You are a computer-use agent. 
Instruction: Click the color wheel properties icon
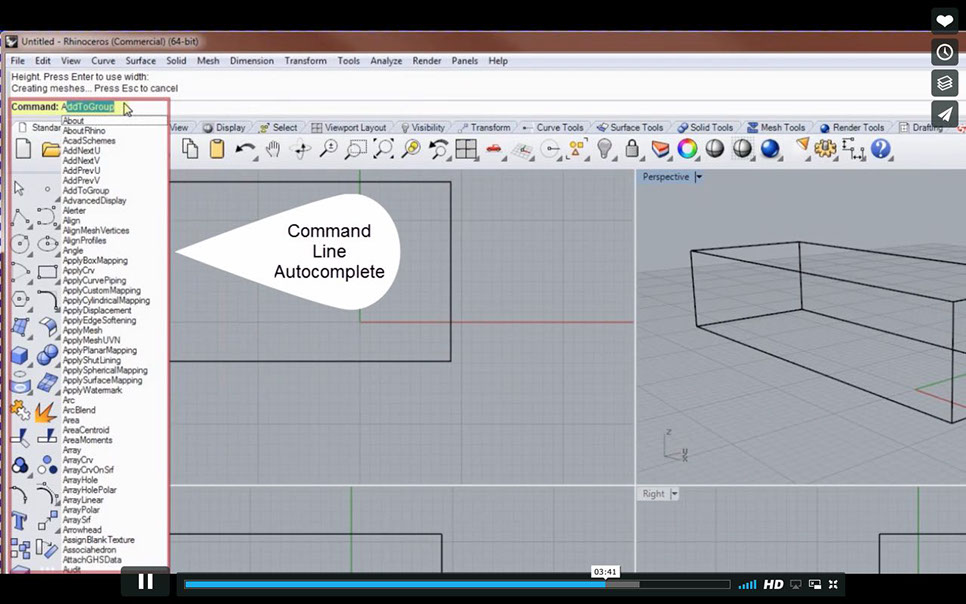coord(687,149)
